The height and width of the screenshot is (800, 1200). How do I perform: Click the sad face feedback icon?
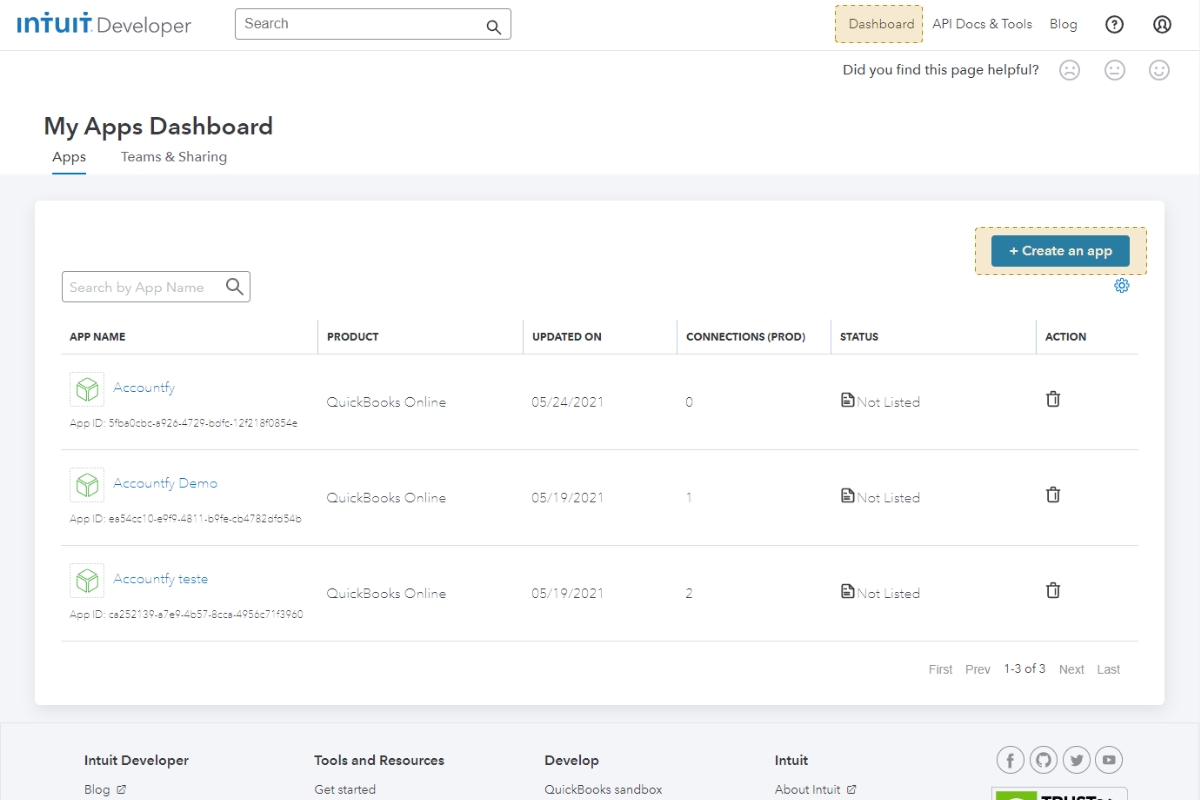pos(1070,70)
